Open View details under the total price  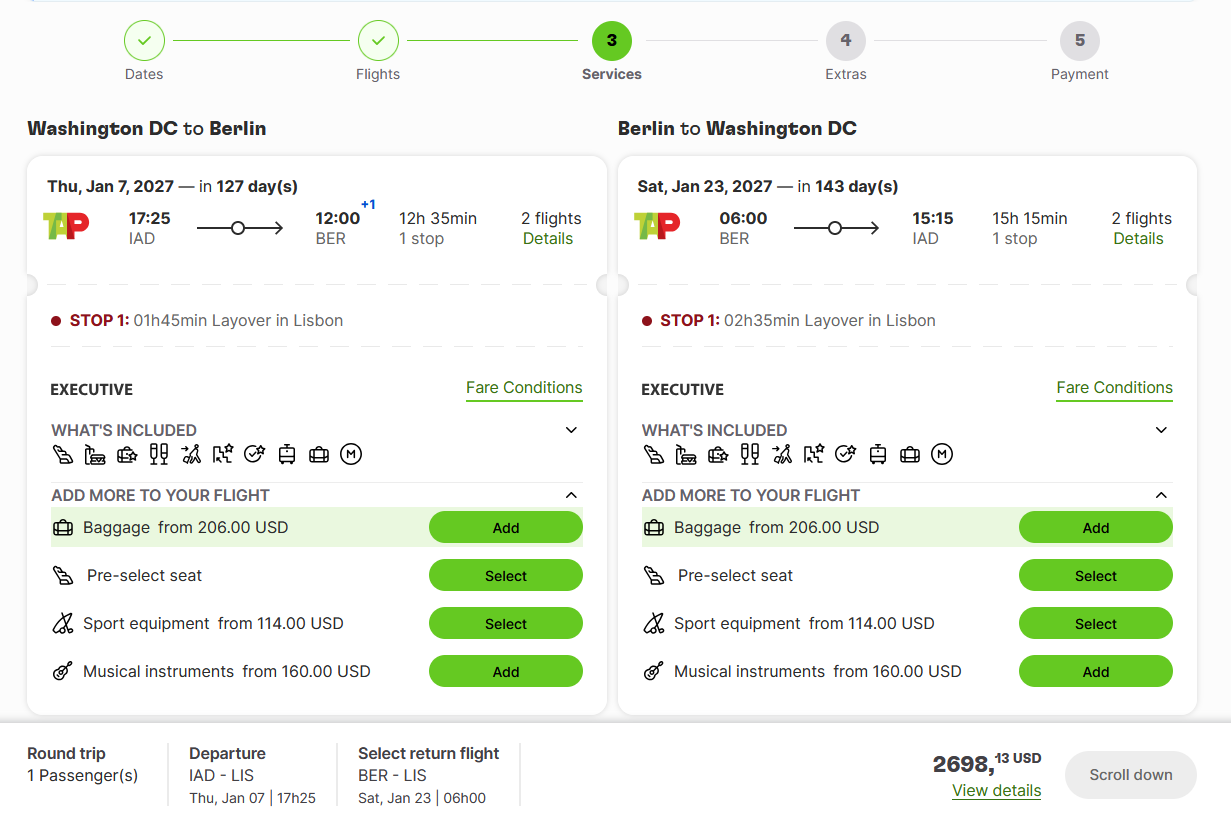click(997, 790)
